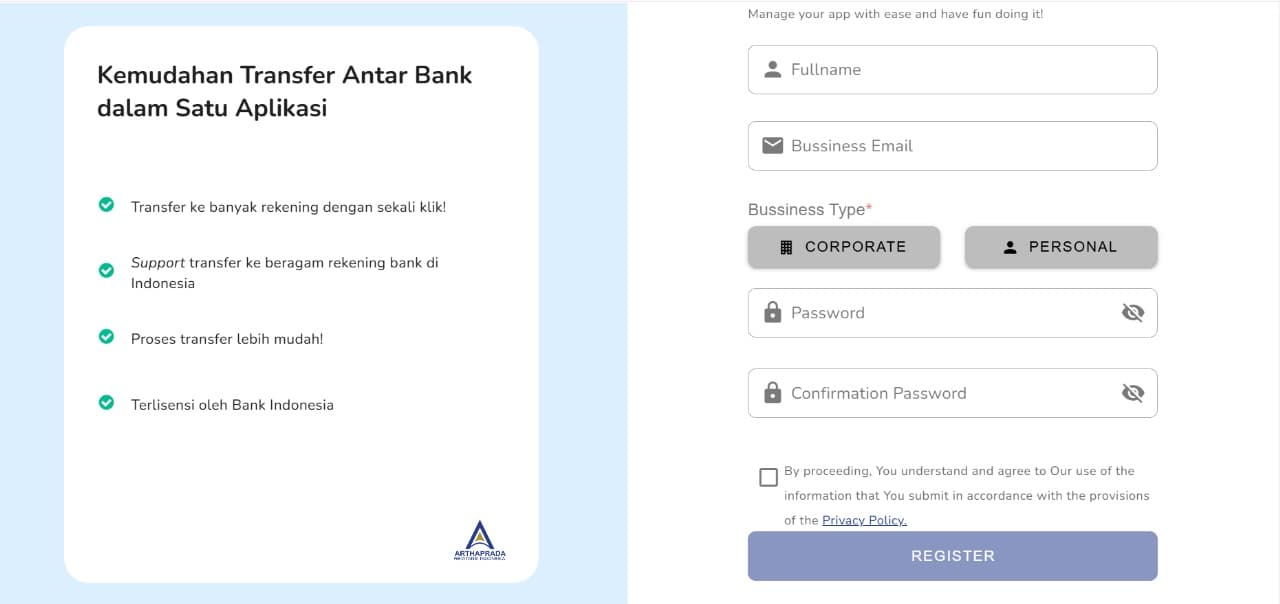1280x604 pixels.
Task: Click the green checkmark beside Proses transfer lebih mudah
Action: [106, 337]
